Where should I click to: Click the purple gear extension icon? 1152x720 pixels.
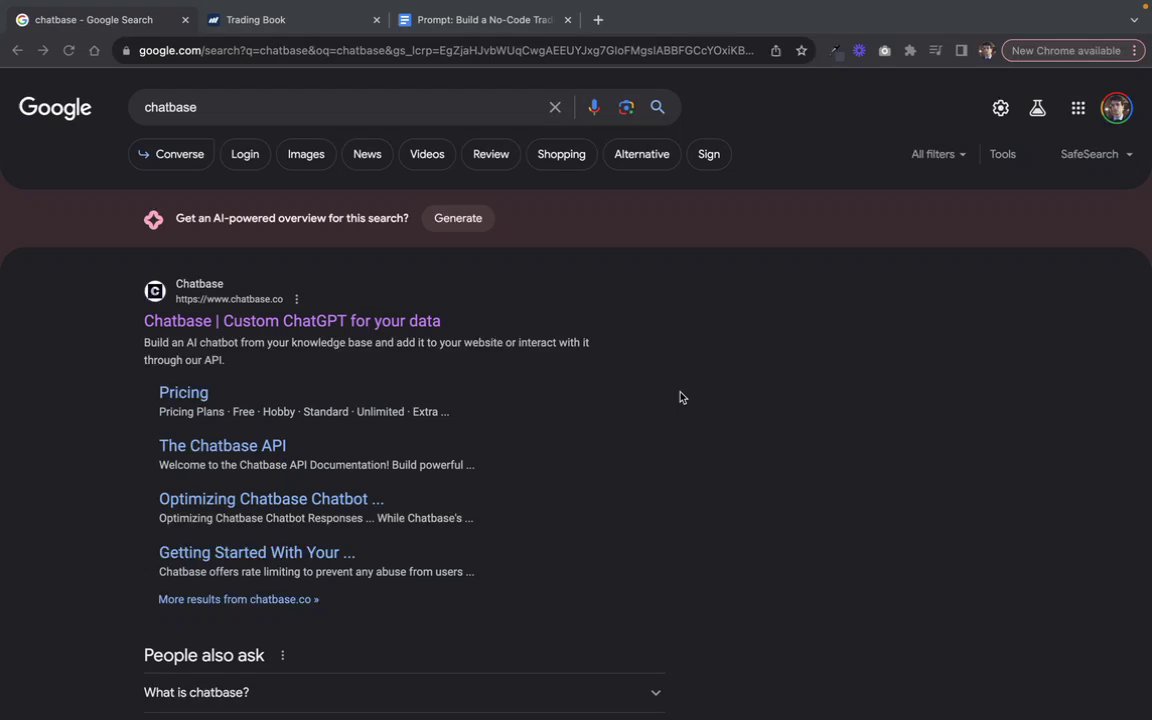pyautogui.click(x=859, y=51)
